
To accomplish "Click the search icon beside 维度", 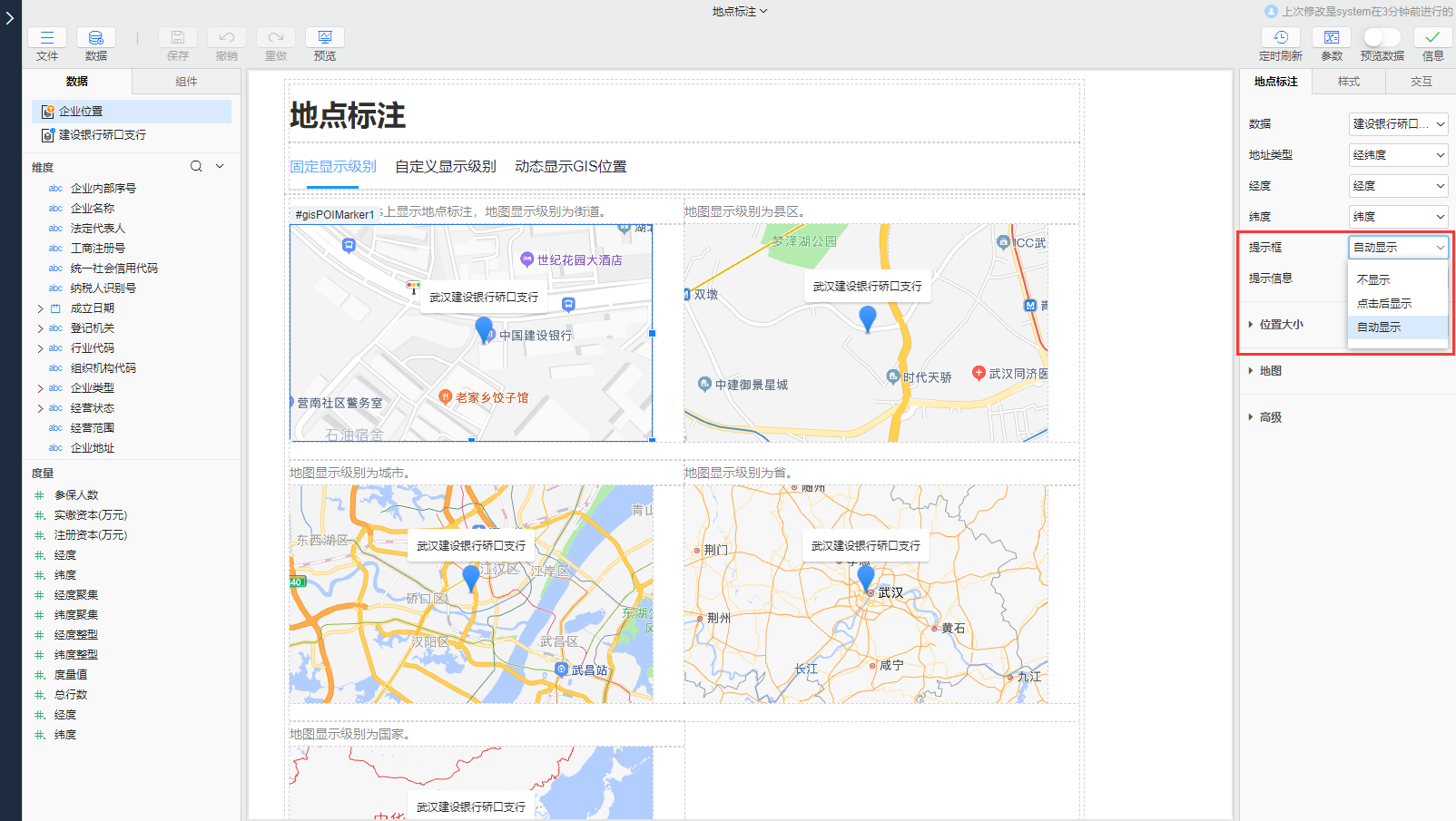I will click(x=196, y=166).
